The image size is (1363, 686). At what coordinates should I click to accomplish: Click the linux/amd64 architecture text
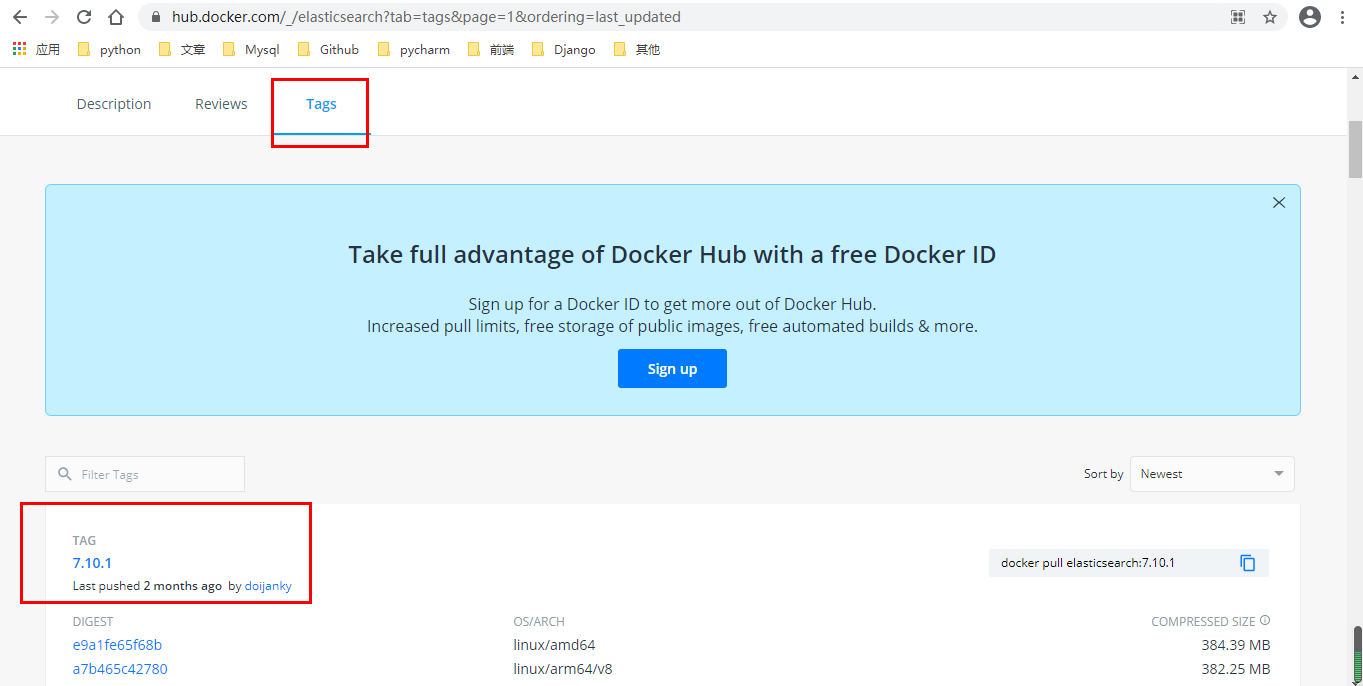point(554,645)
